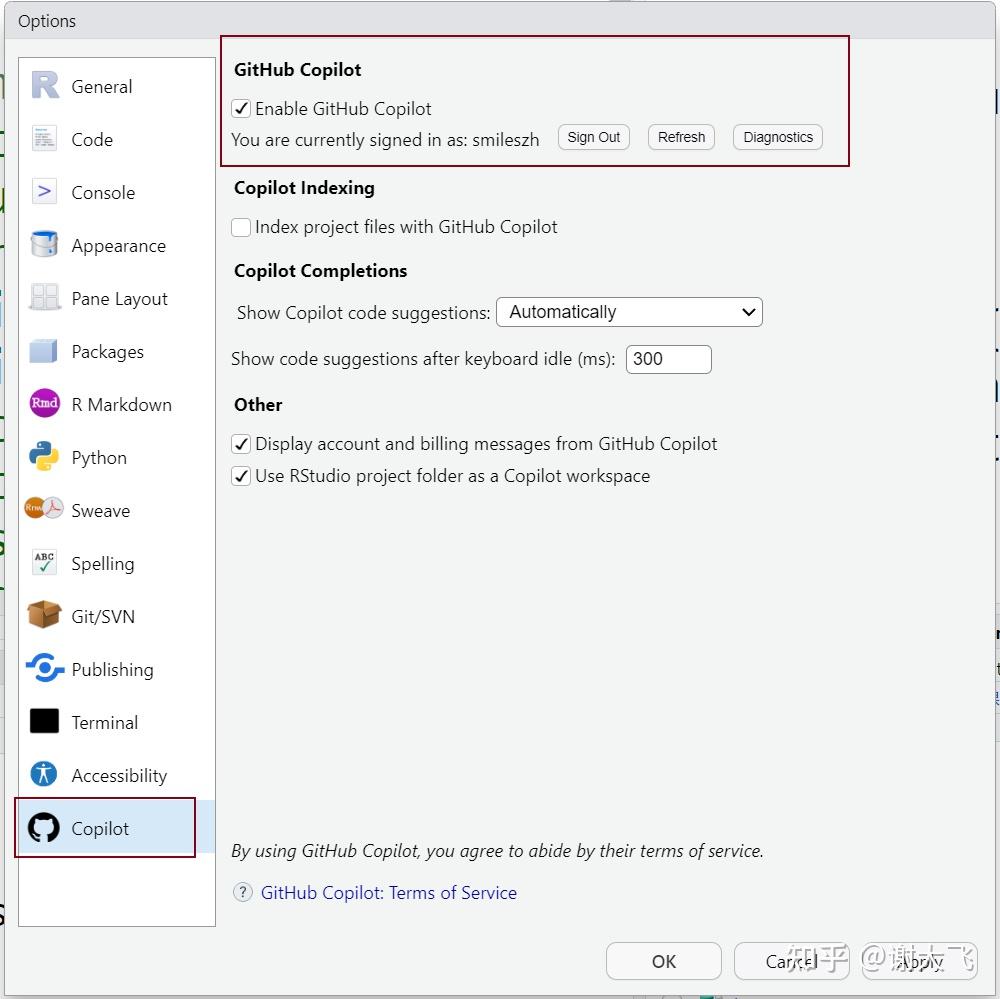
Task: Select the Appearance paint bucket icon
Action: pos(45,245)
